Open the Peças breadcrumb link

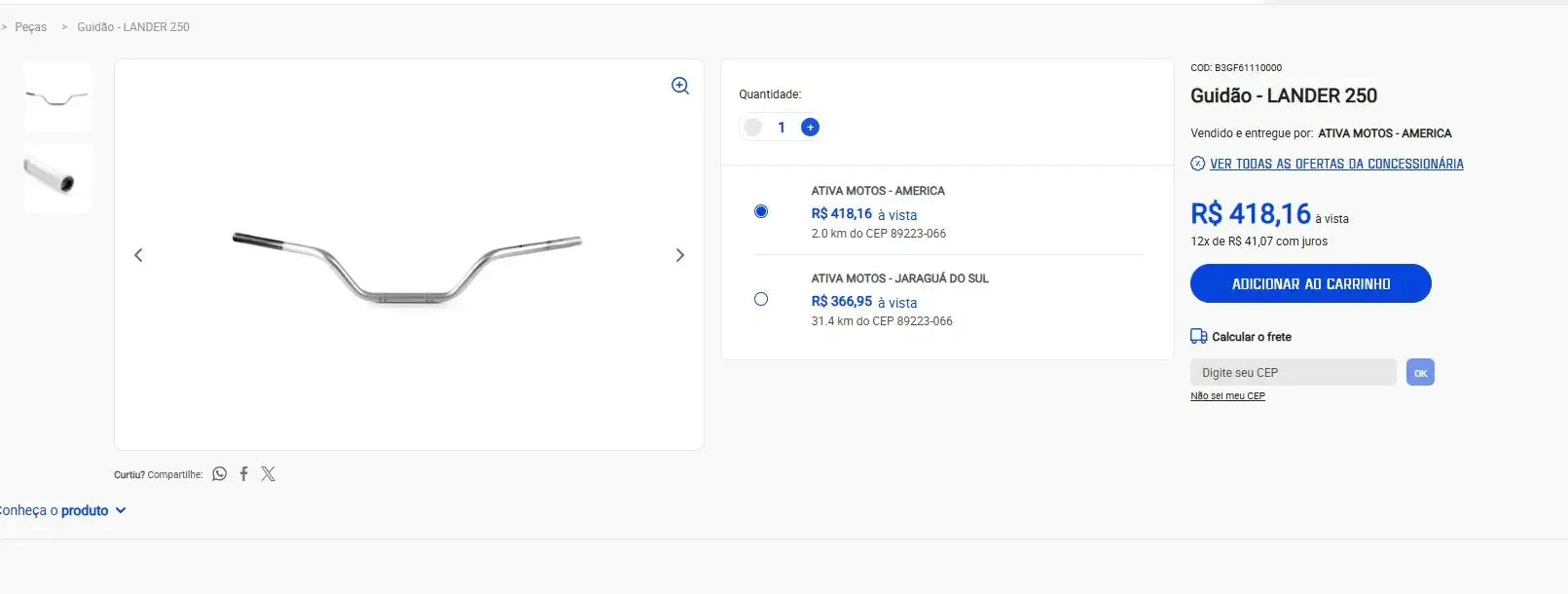coord(30,27)
